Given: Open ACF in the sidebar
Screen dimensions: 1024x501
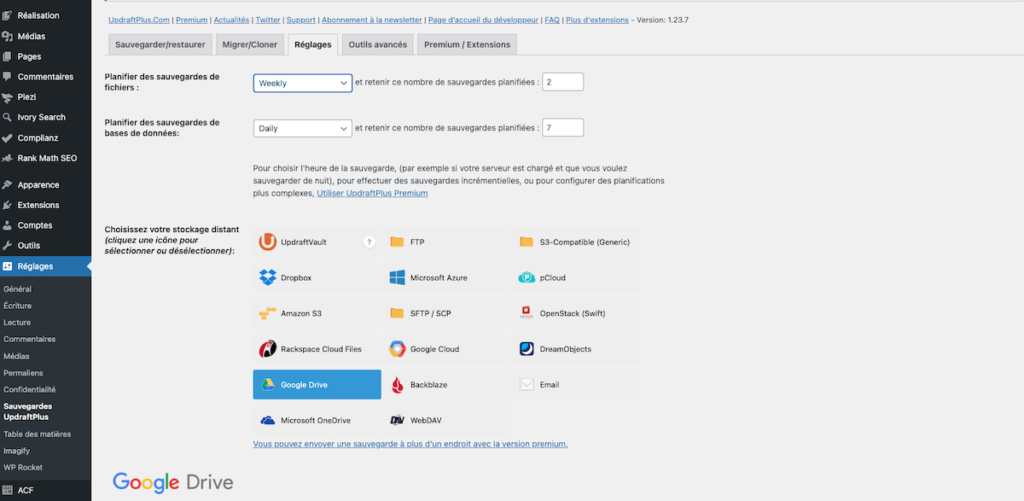Looking at the screenshot, I should click(x=25, y=490).
